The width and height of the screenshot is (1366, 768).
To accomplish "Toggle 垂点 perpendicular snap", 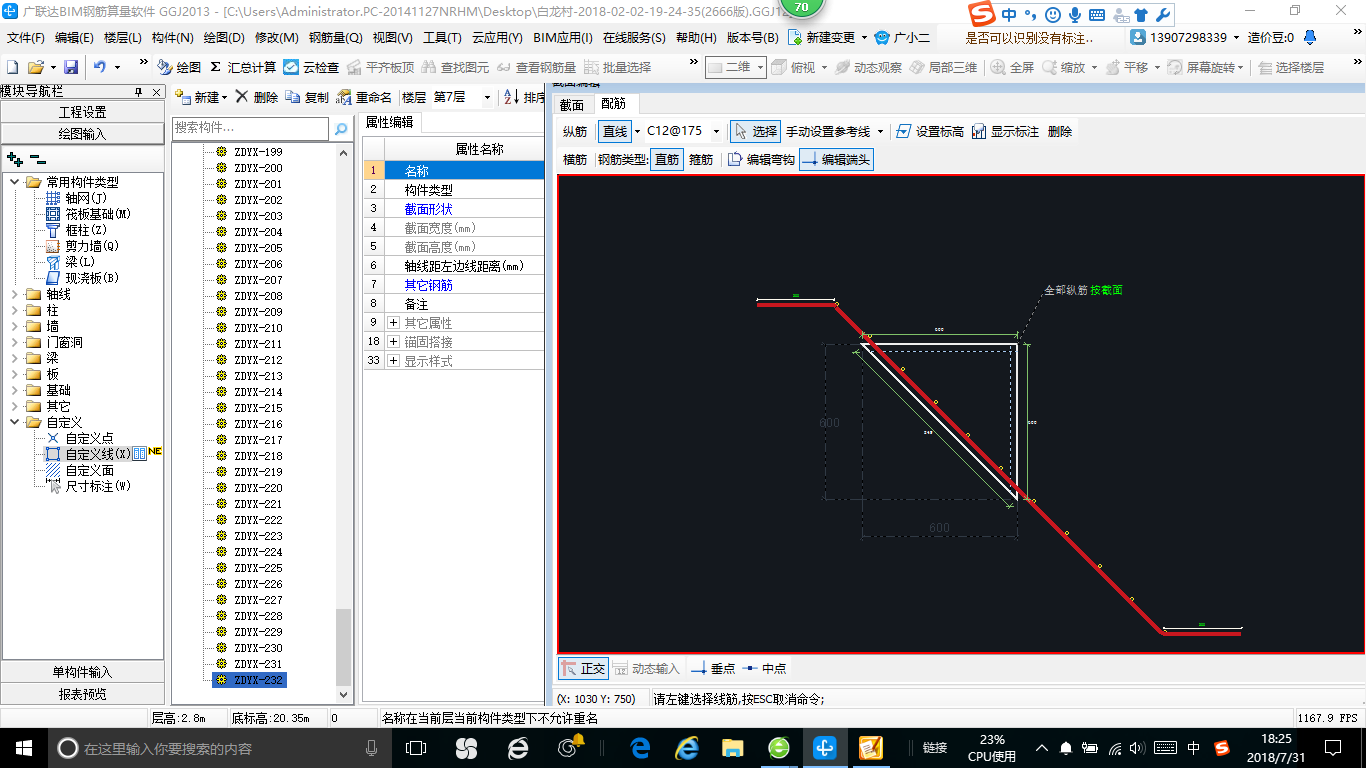I will [x=714, y=668].
